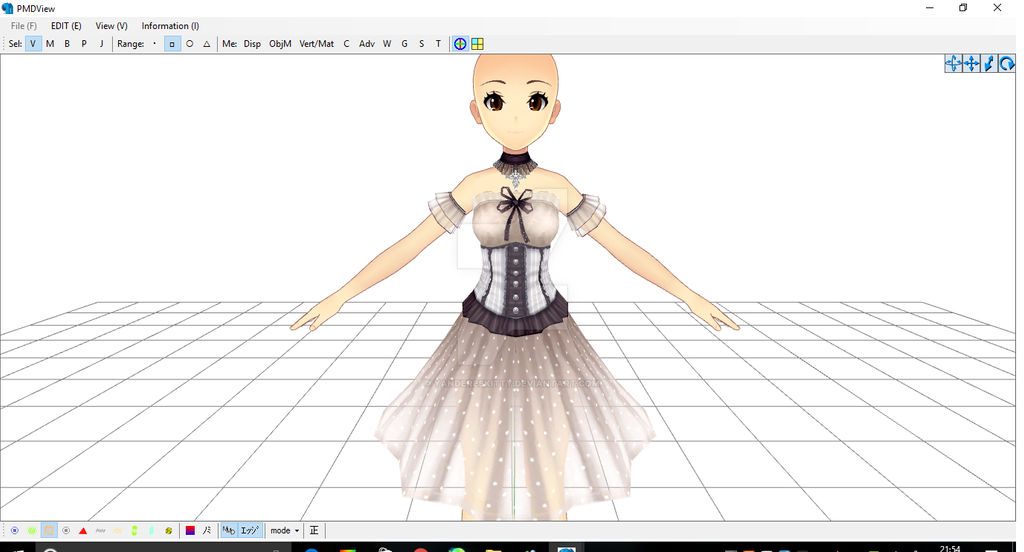The height and width of the screenshot is (552, 1024).
Task: Click the 3D orbit rotate view control
Action: coord(953,63)
